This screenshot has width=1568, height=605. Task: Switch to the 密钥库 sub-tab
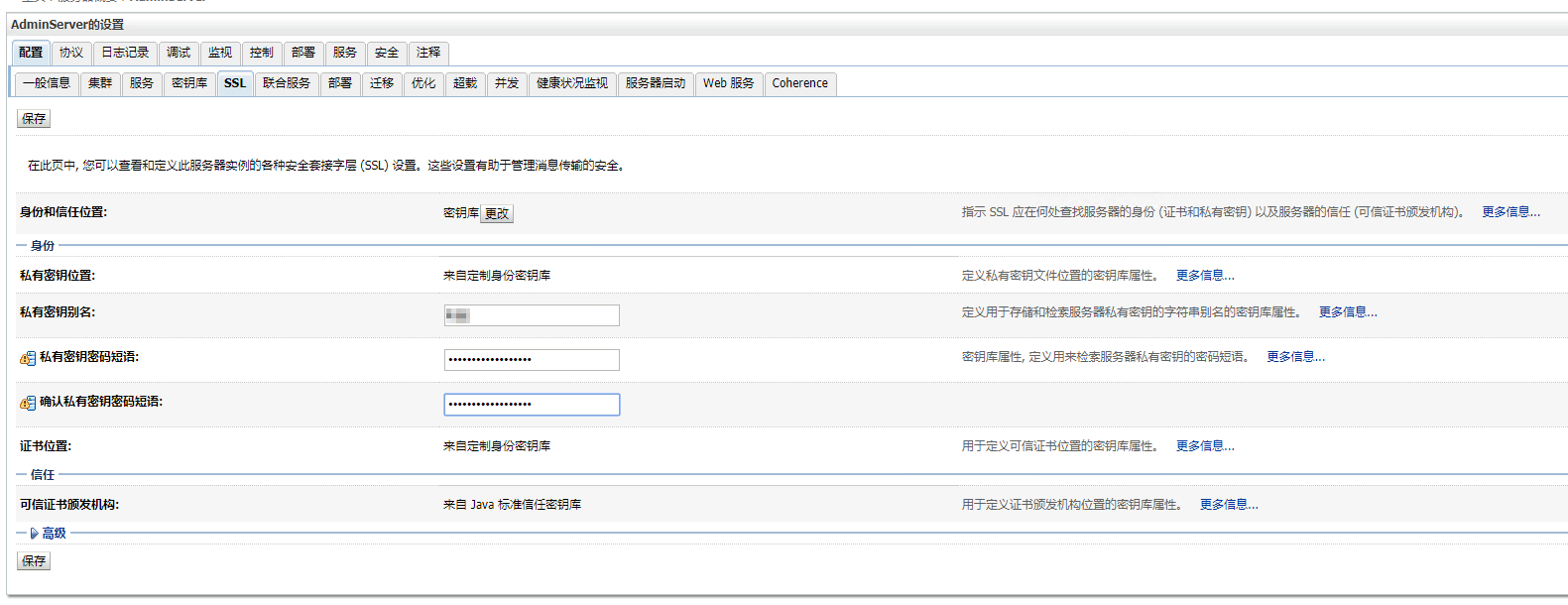189,83
